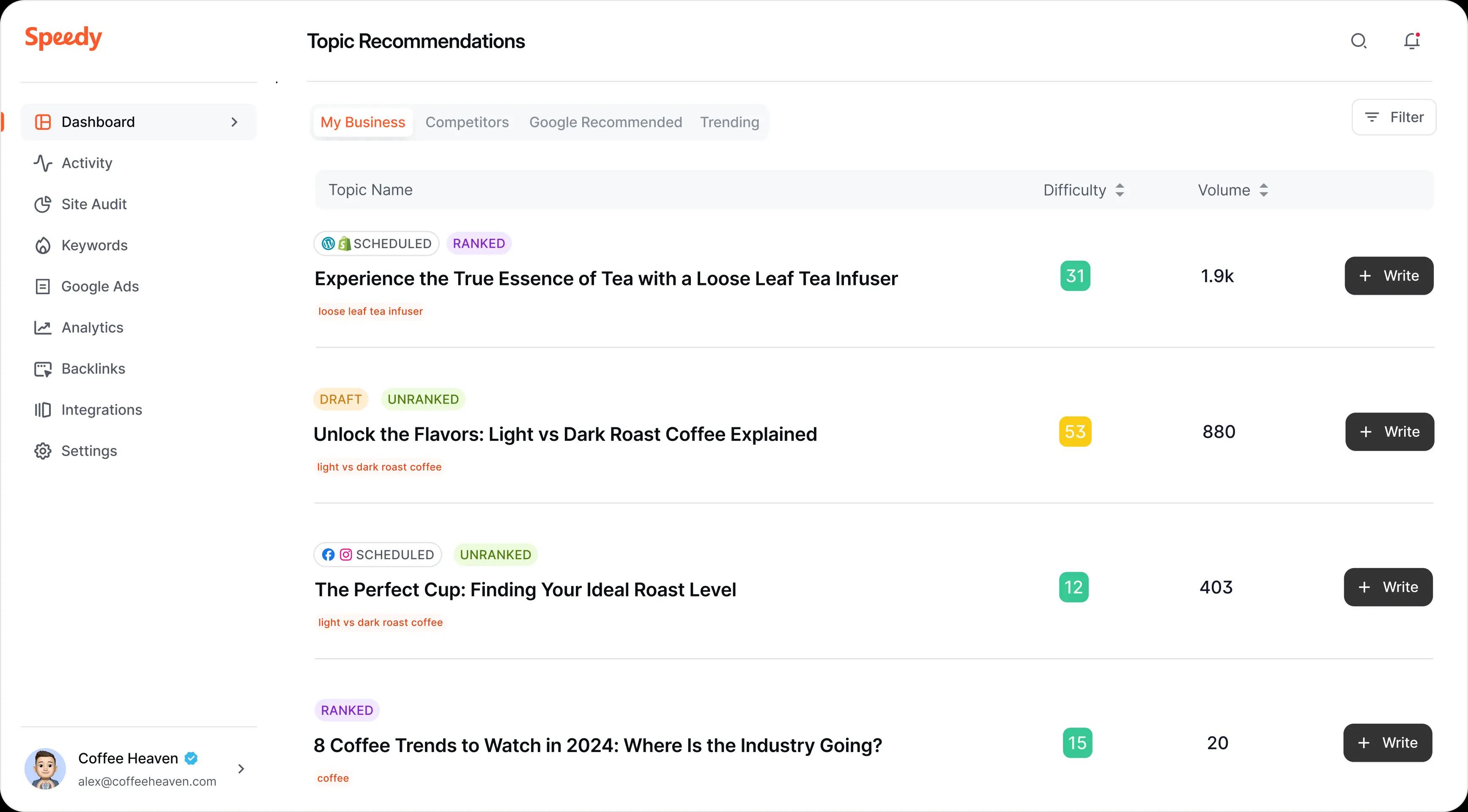Image resolution: width=1468 pixels, height=812 pixels.
Task: Sort topics by Difficulty column
Action: coord(1119,190)
